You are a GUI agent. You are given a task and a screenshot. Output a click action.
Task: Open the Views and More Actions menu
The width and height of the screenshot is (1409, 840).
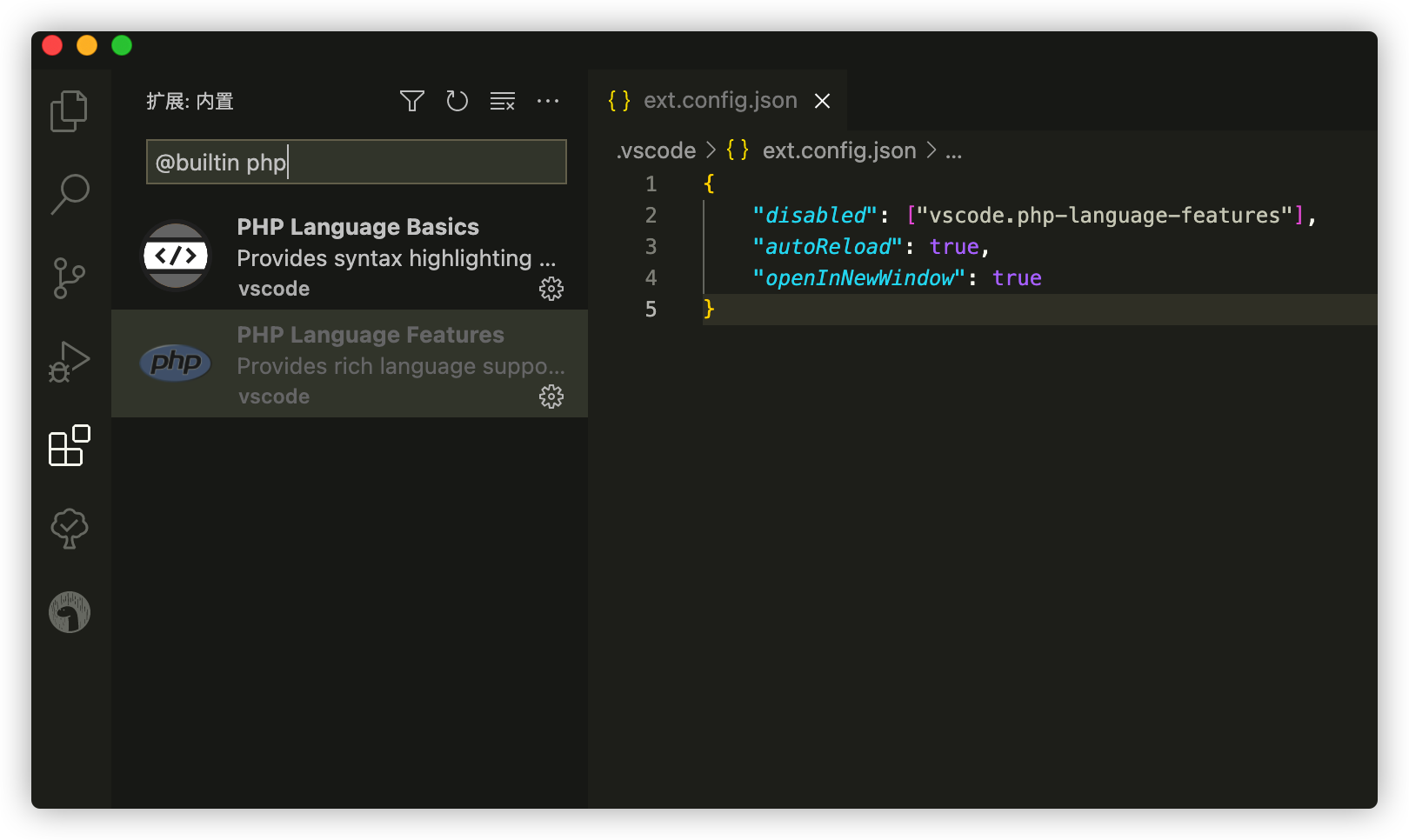click(548, 101)
